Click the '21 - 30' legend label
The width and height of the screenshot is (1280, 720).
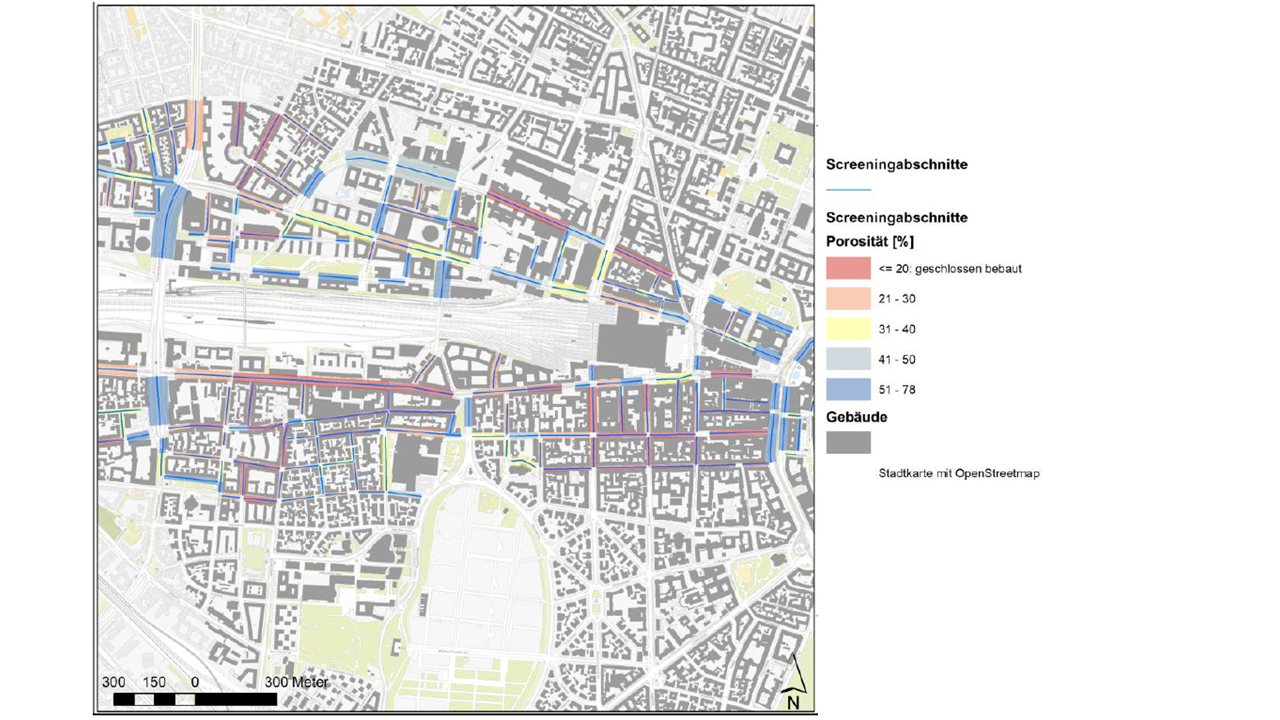tap(897, 299)
